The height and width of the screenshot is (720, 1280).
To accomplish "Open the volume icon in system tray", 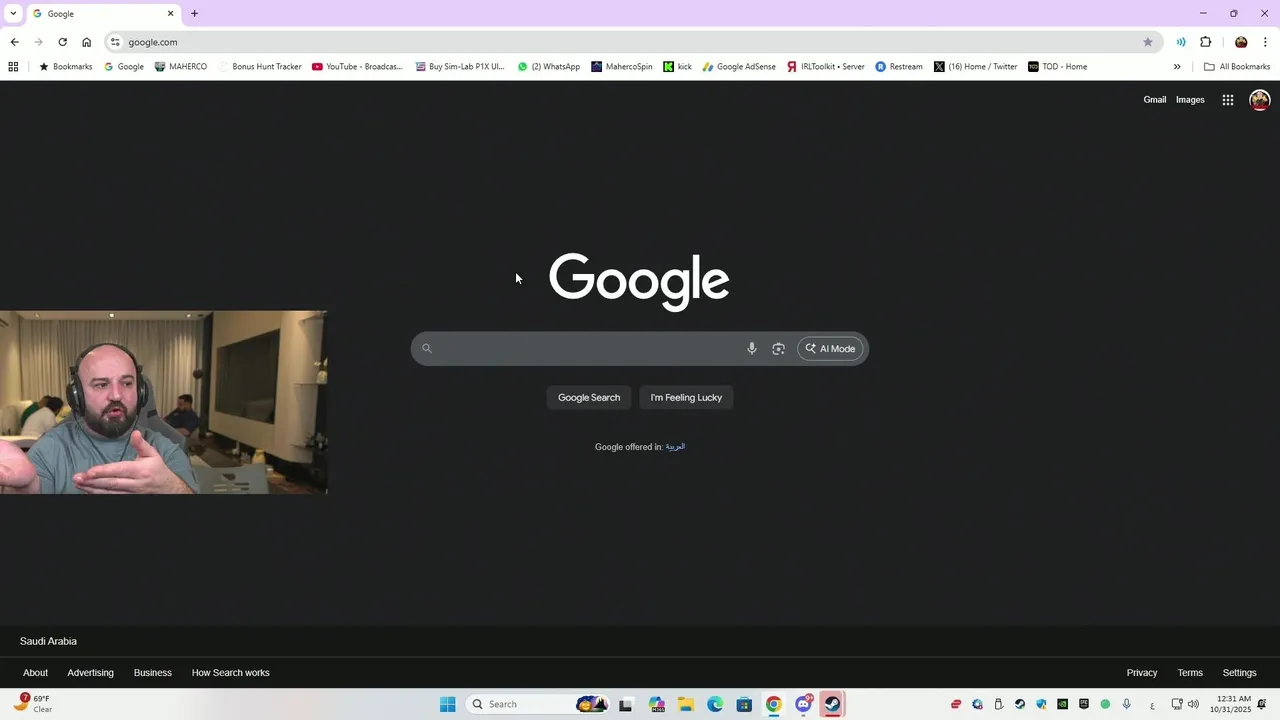I will coord(1193,704).
